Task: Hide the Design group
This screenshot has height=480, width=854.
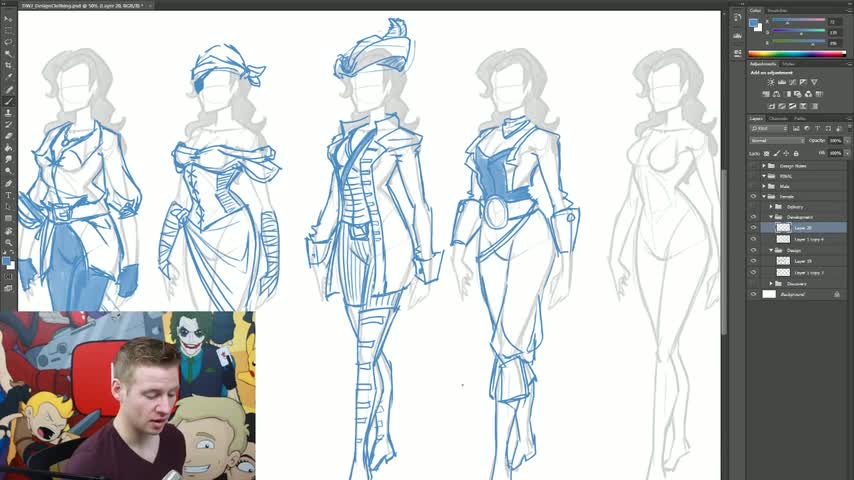Action: [754, 250]
